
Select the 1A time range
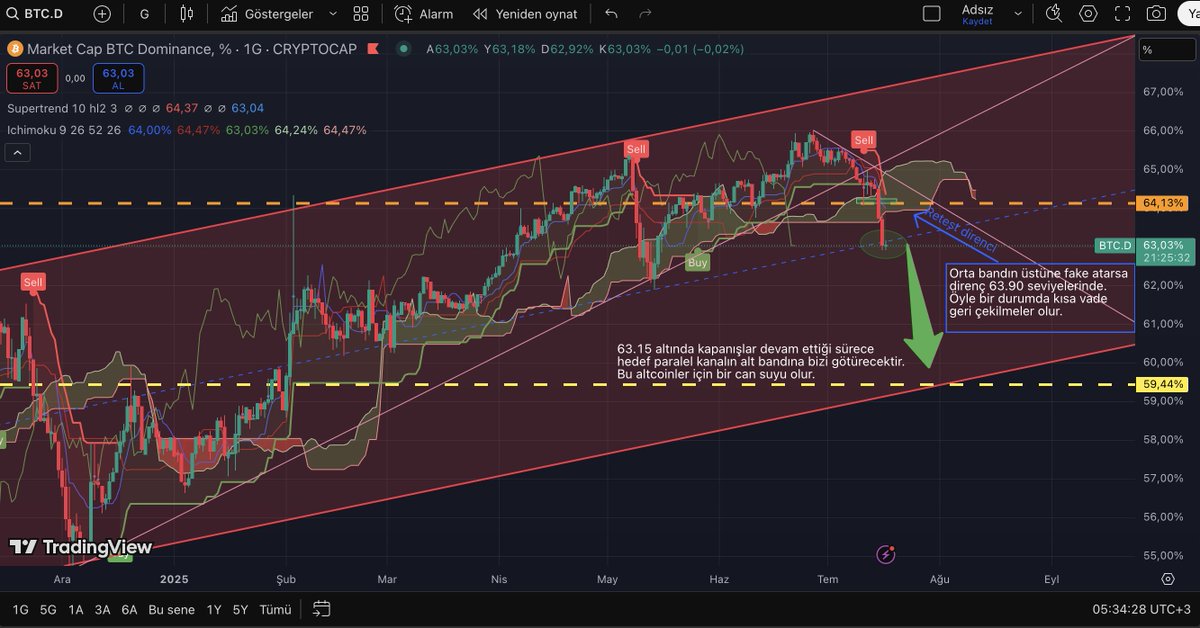pyautogui.click(x=76, y=609)
